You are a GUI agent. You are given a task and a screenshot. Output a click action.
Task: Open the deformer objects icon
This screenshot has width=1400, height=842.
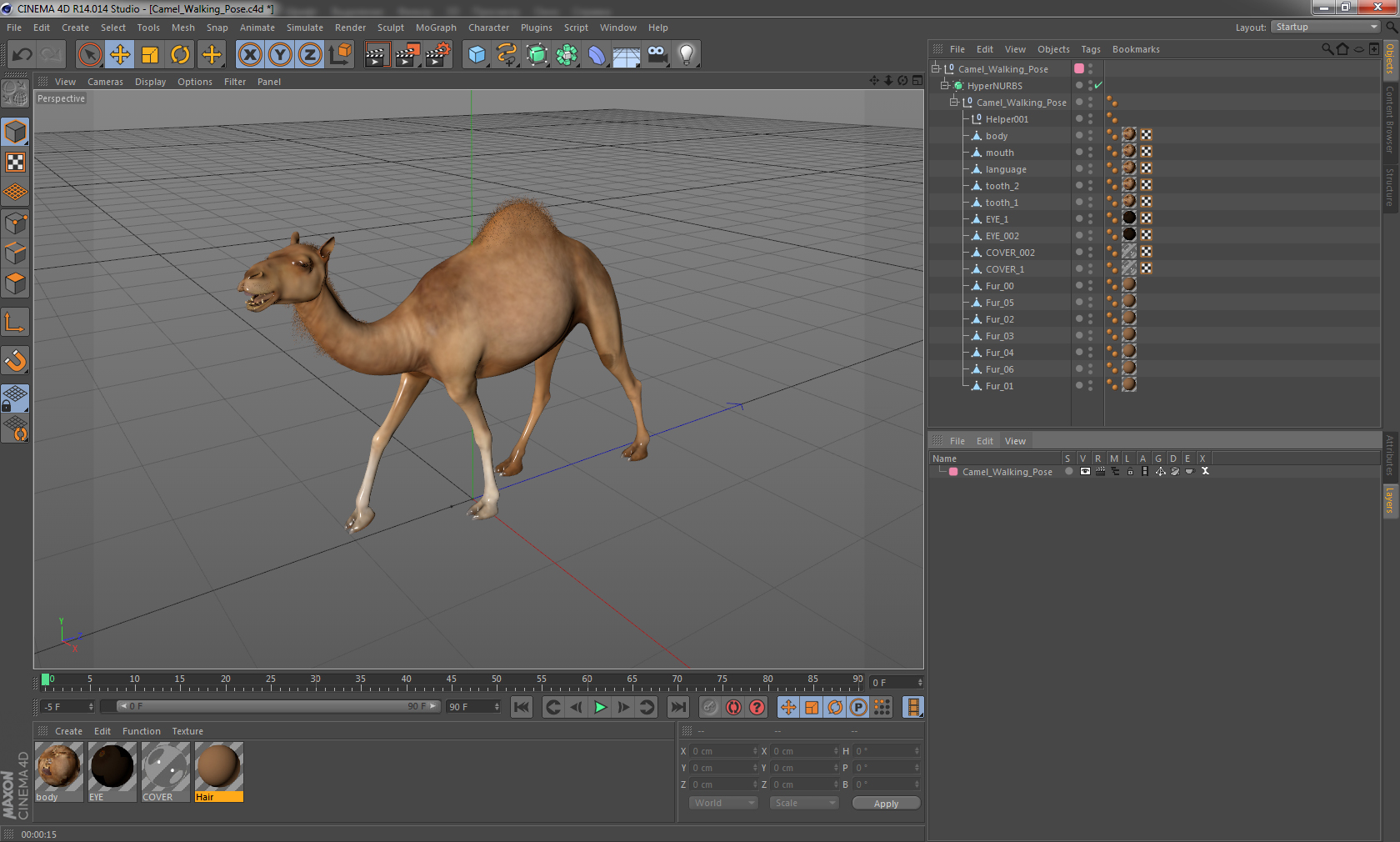coord(597,55)
